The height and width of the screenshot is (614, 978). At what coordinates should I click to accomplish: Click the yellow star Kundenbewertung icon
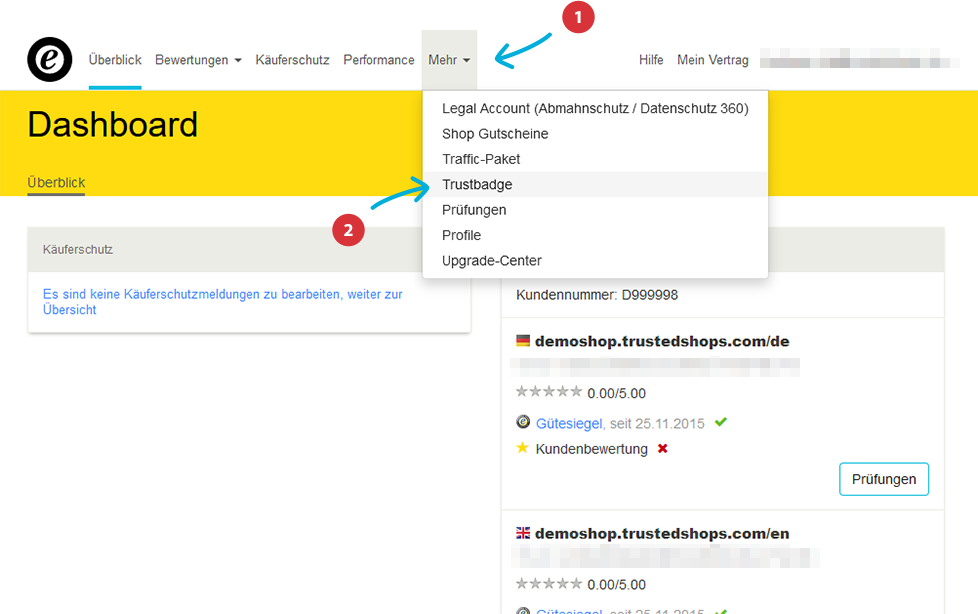tap(523, 448)
